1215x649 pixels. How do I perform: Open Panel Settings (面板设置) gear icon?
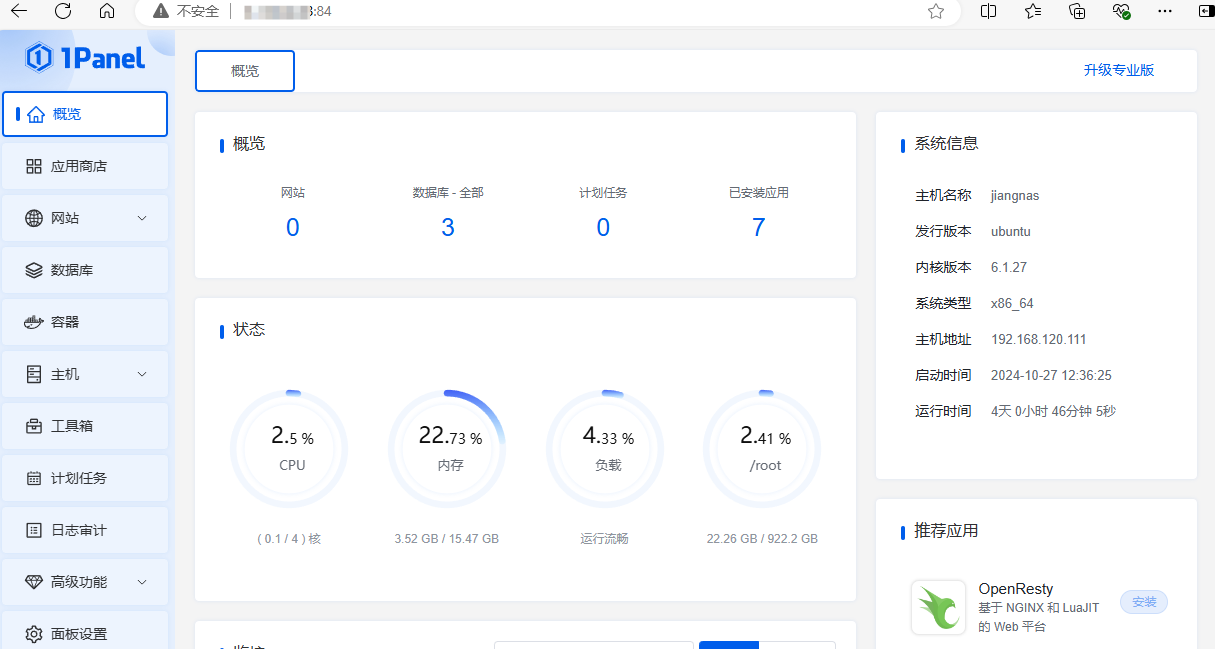click(x=34, y=634)
